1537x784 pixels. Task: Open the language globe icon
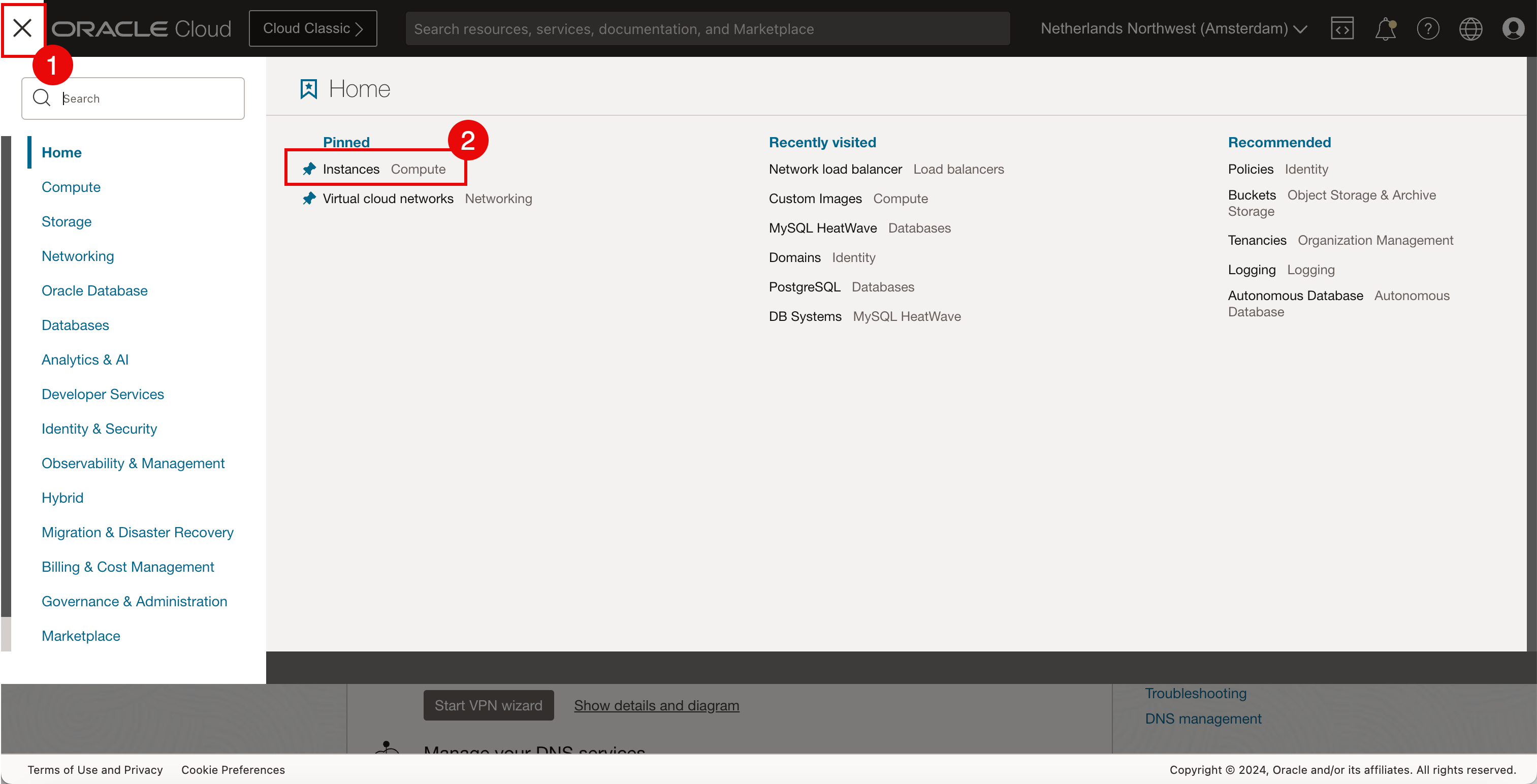pyautogui.click(x=1470, y=28)
